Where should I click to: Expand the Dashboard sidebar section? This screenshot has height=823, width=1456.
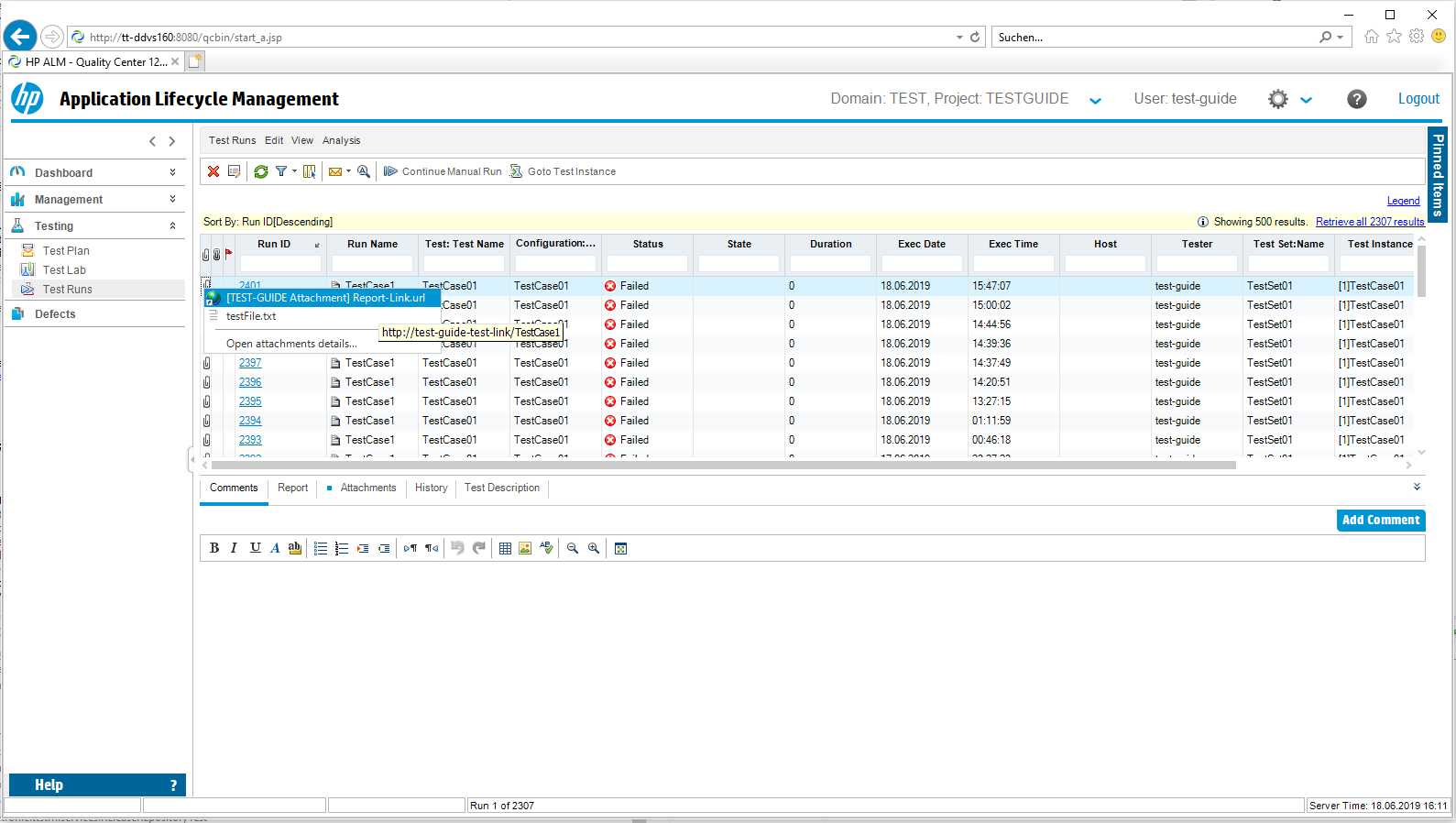click(x=172, y=172)
